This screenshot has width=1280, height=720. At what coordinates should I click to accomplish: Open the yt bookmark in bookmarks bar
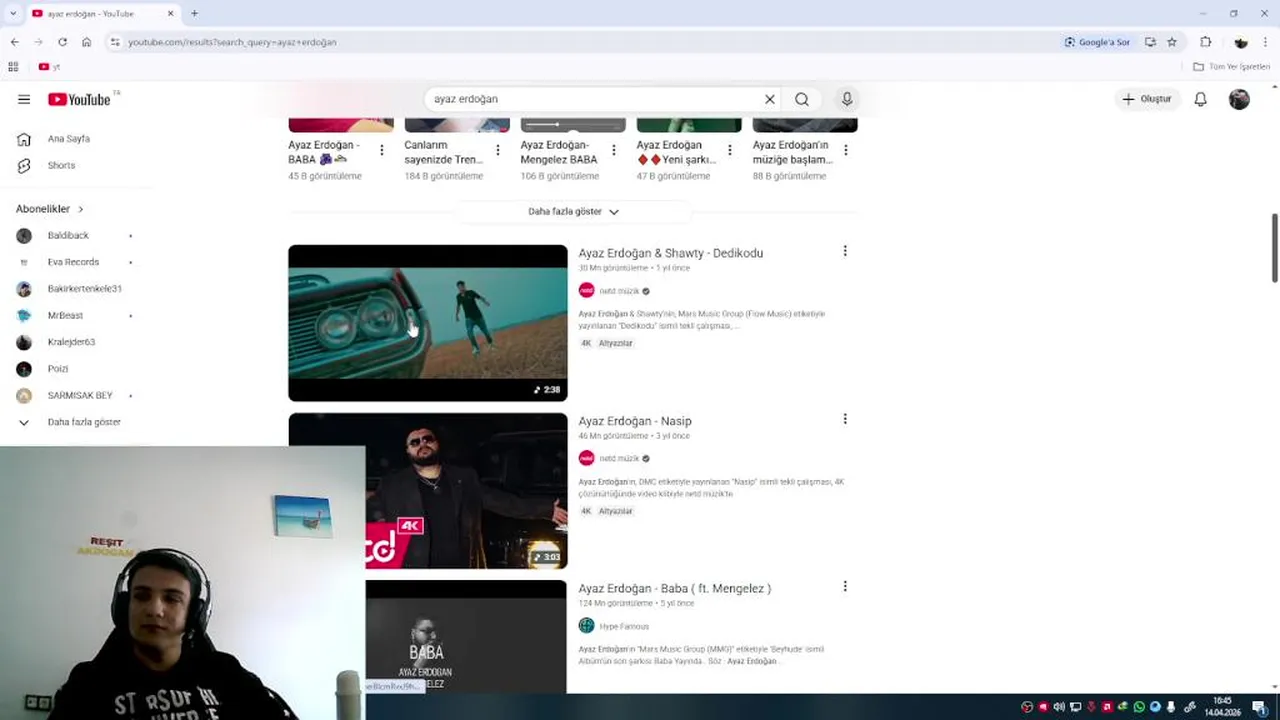(49, 67)
